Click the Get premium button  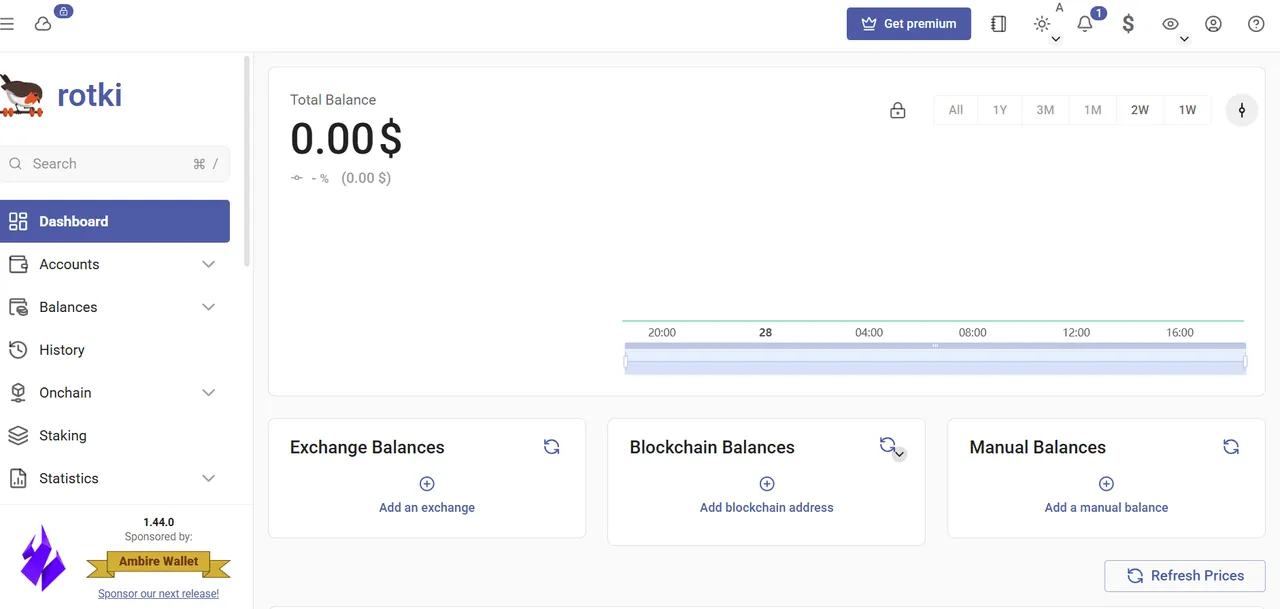coord(909,24)
